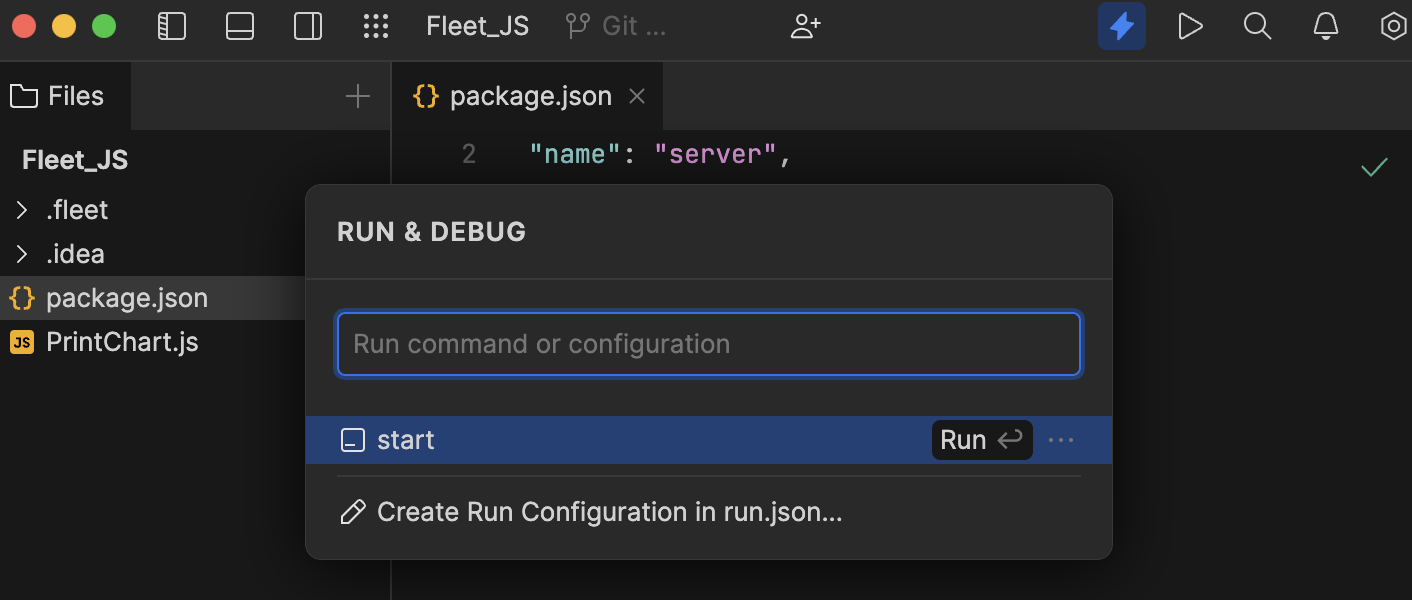Disable Smart Mode via the lightning icon

pyautogui.click(x=1121, y=26)
